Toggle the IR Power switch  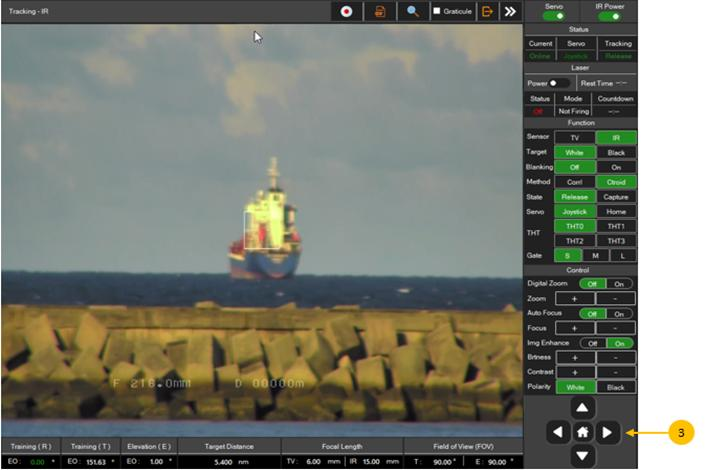tap(610, 16)
